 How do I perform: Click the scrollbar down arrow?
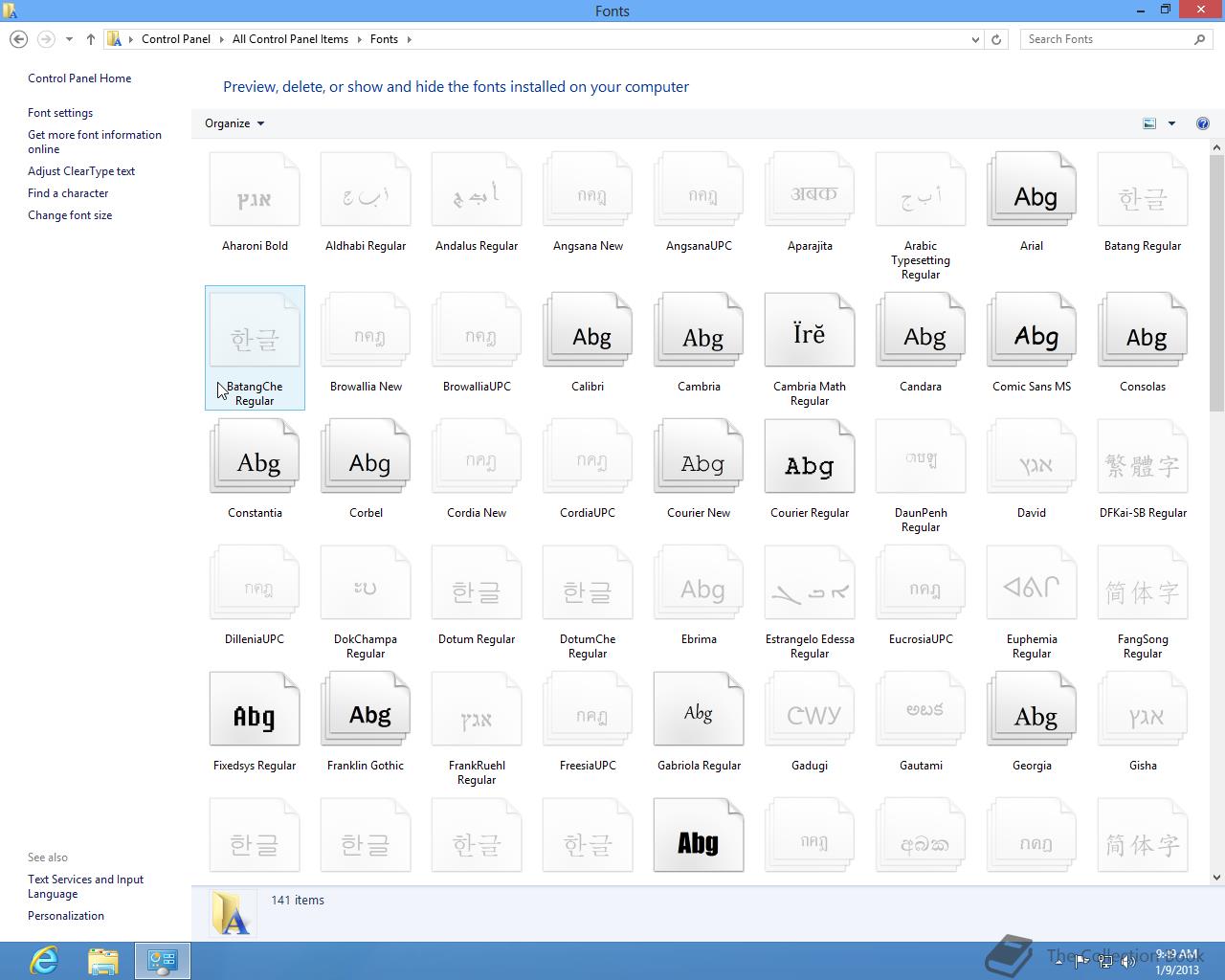1217,877
